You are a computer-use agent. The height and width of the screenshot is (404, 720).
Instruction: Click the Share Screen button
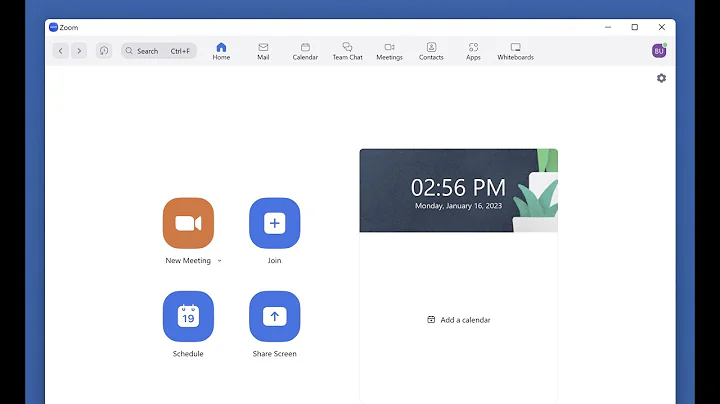[x=275, y=316]
